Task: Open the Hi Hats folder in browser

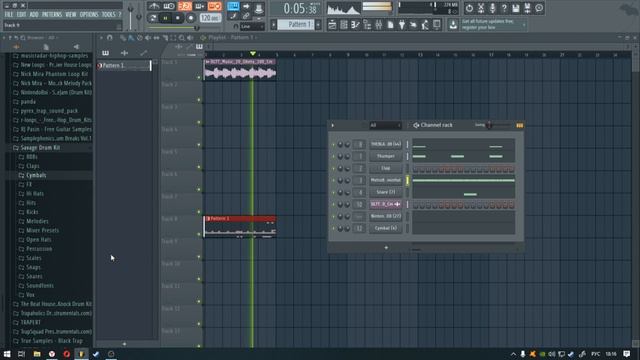Action: point(35,193)
